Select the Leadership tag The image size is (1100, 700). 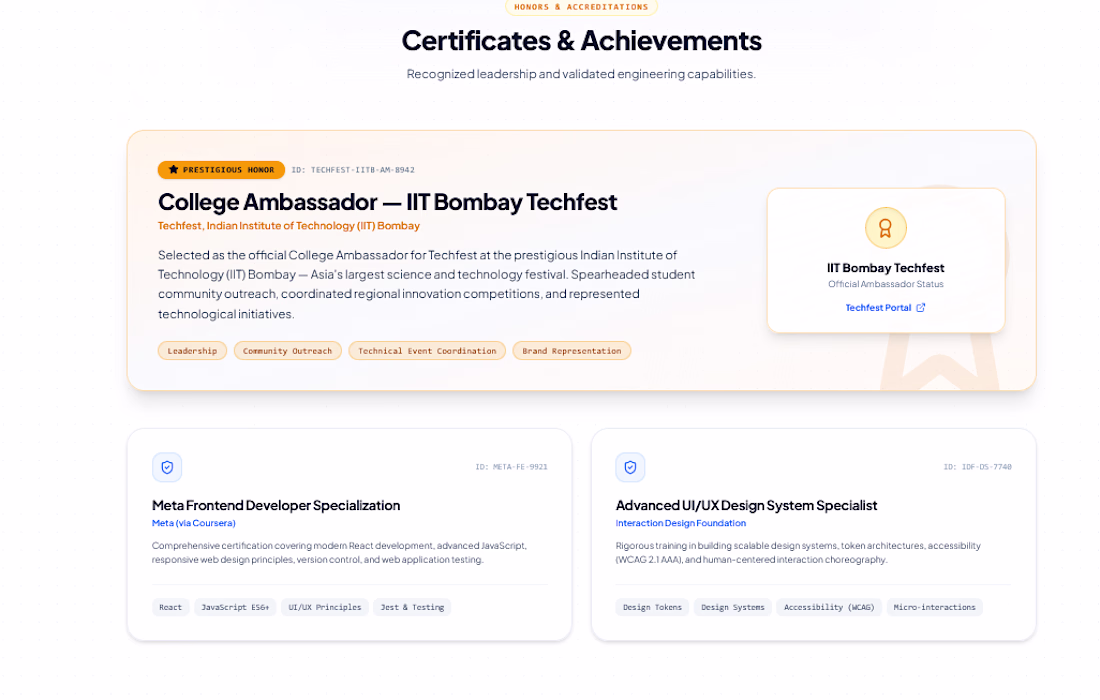192,351
